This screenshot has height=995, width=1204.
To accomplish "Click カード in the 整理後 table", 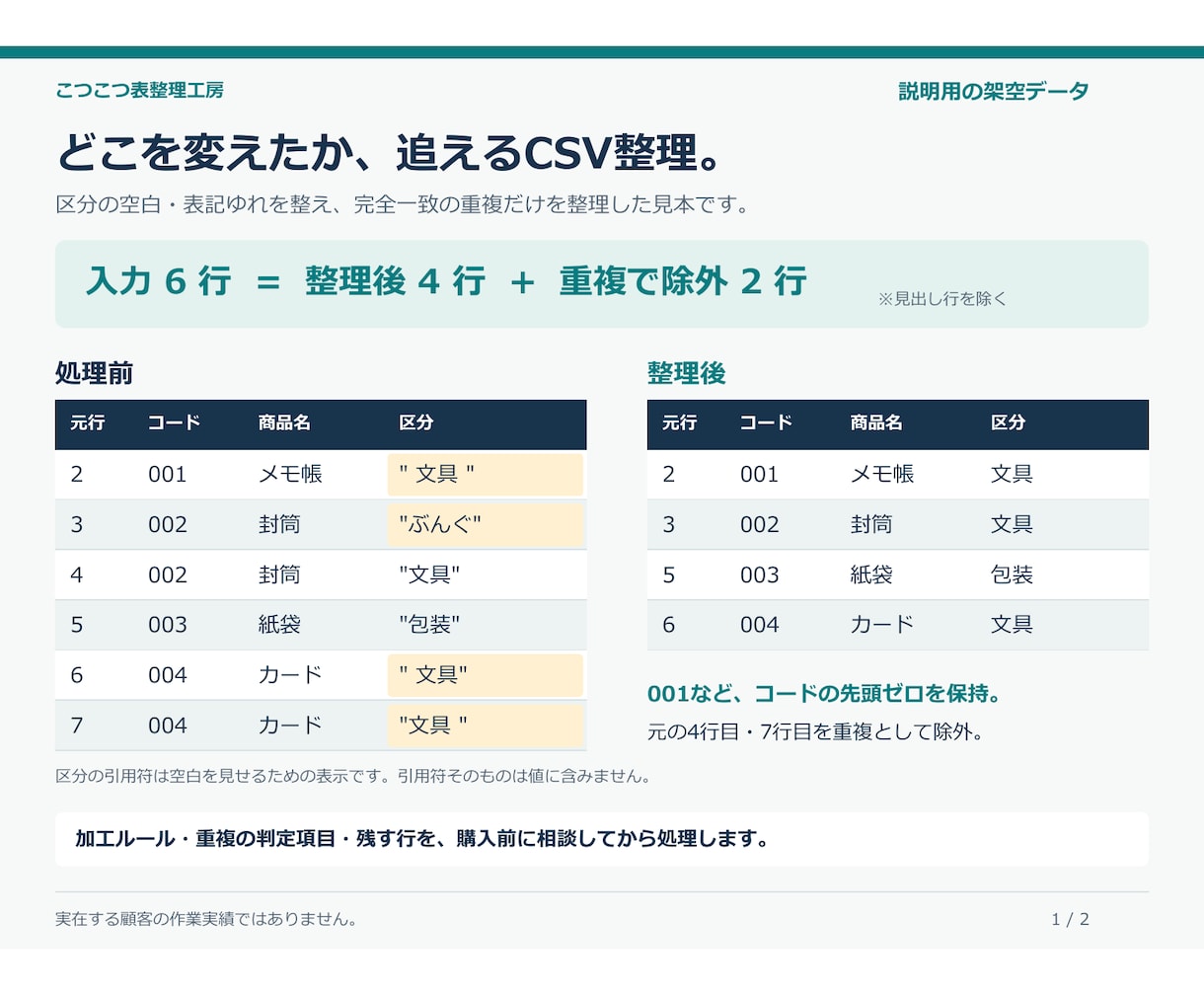I will click(882, 625).
